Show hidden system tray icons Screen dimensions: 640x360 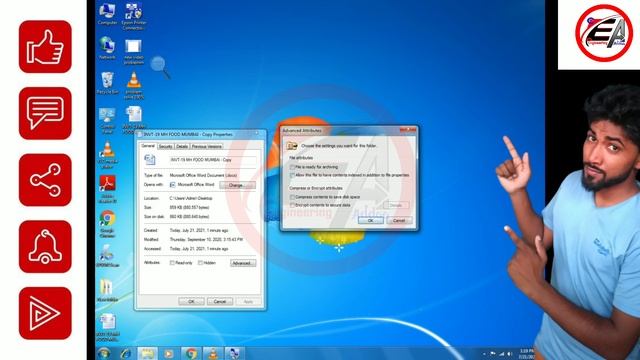coord(484,354)
